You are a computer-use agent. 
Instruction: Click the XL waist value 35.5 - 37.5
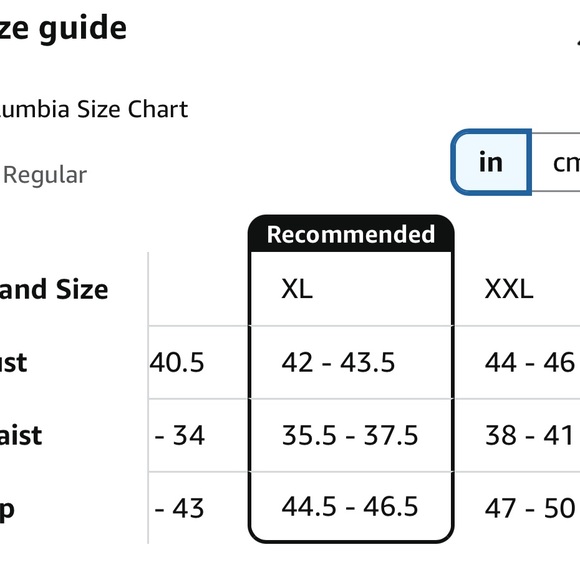click(x=351, y=435)
